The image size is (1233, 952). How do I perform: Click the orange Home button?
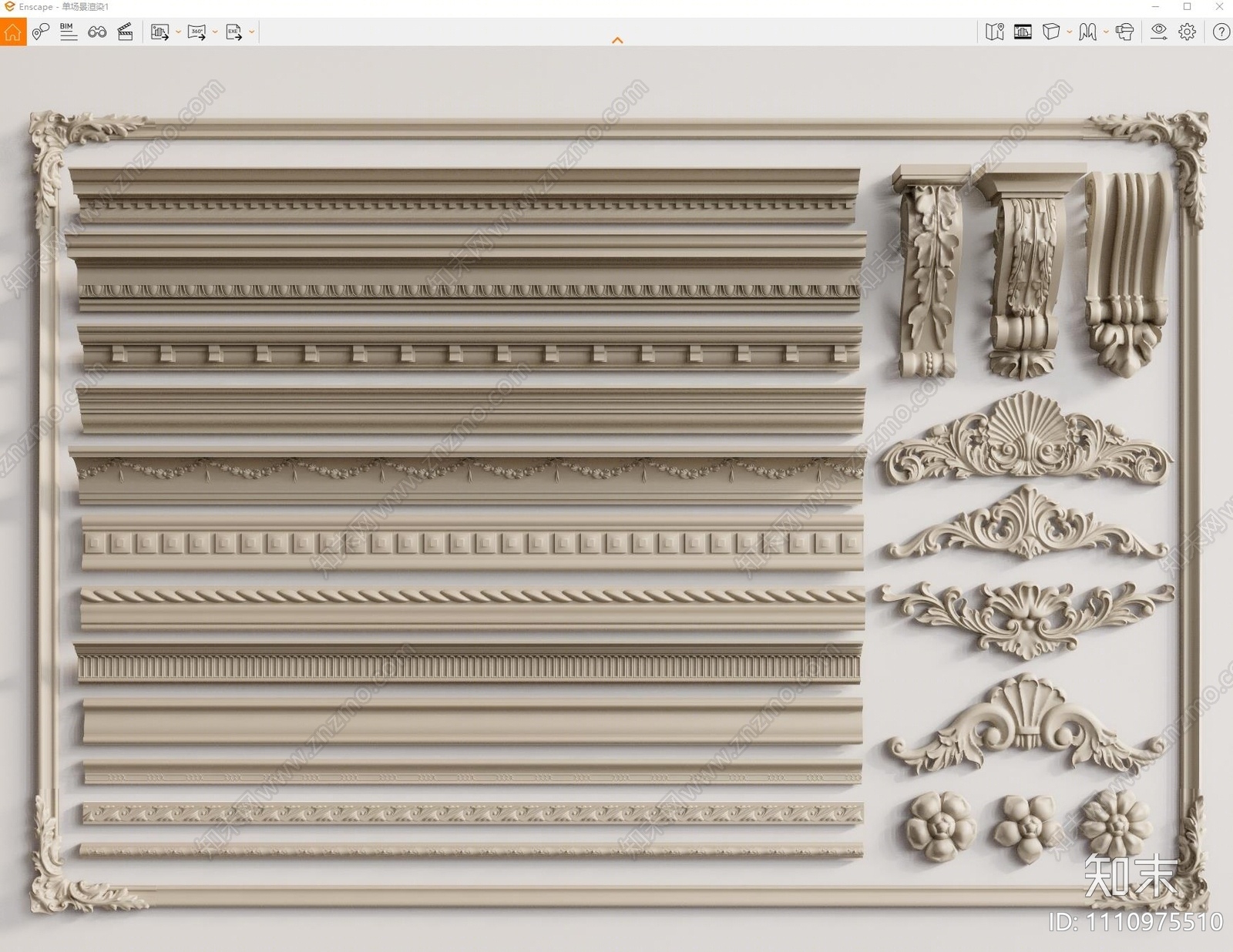[13, 32]
